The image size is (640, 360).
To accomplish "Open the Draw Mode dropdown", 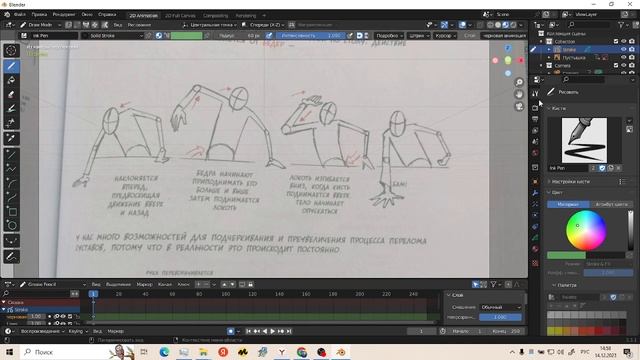I will pyautogui.click(x=40, y=25).
